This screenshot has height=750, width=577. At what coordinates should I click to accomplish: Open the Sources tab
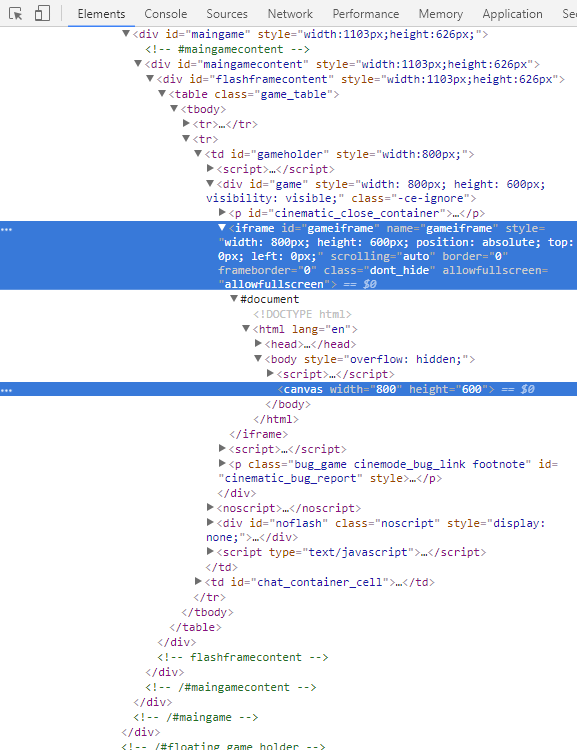coord(227,14)
